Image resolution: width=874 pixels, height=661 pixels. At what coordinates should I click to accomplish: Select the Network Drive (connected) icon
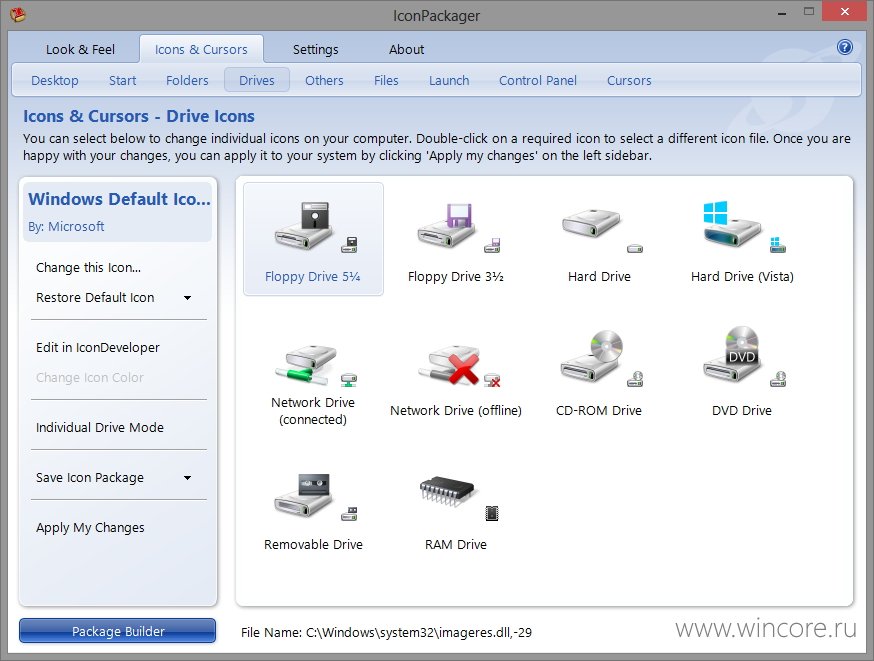click(x=313, y=385)
